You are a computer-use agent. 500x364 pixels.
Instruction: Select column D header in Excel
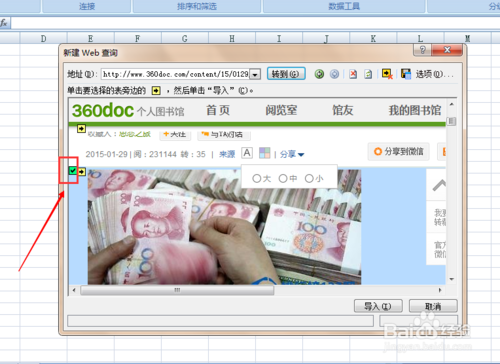click(x=43, y=38)
